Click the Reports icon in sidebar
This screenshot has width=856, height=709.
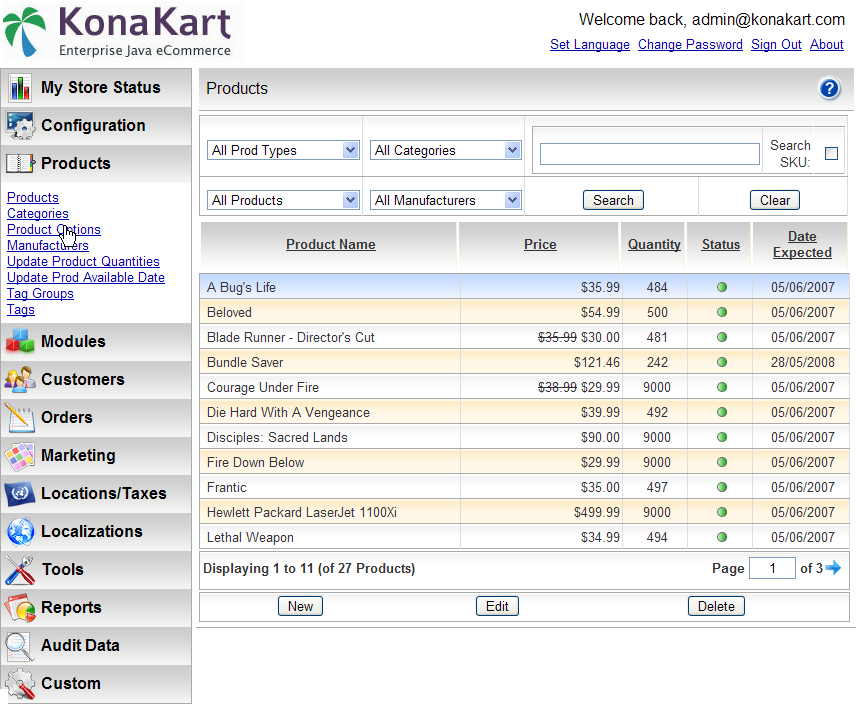click(x=20, y=608)
